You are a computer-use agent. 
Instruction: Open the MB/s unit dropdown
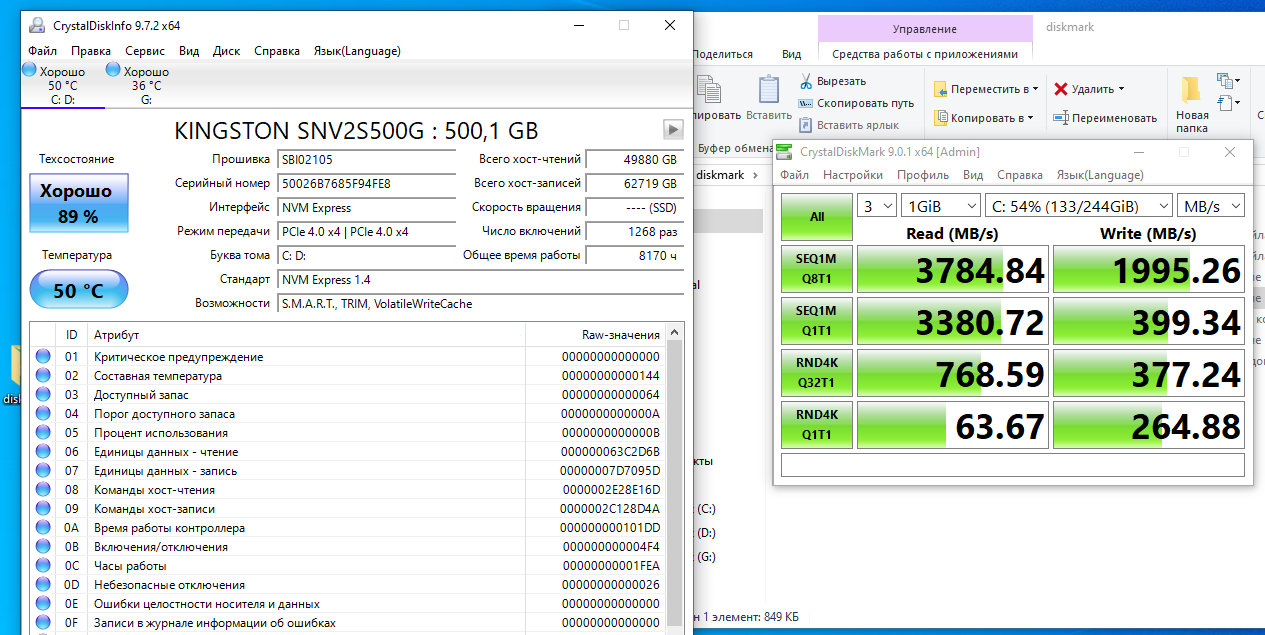click(x=1210, y=206)
